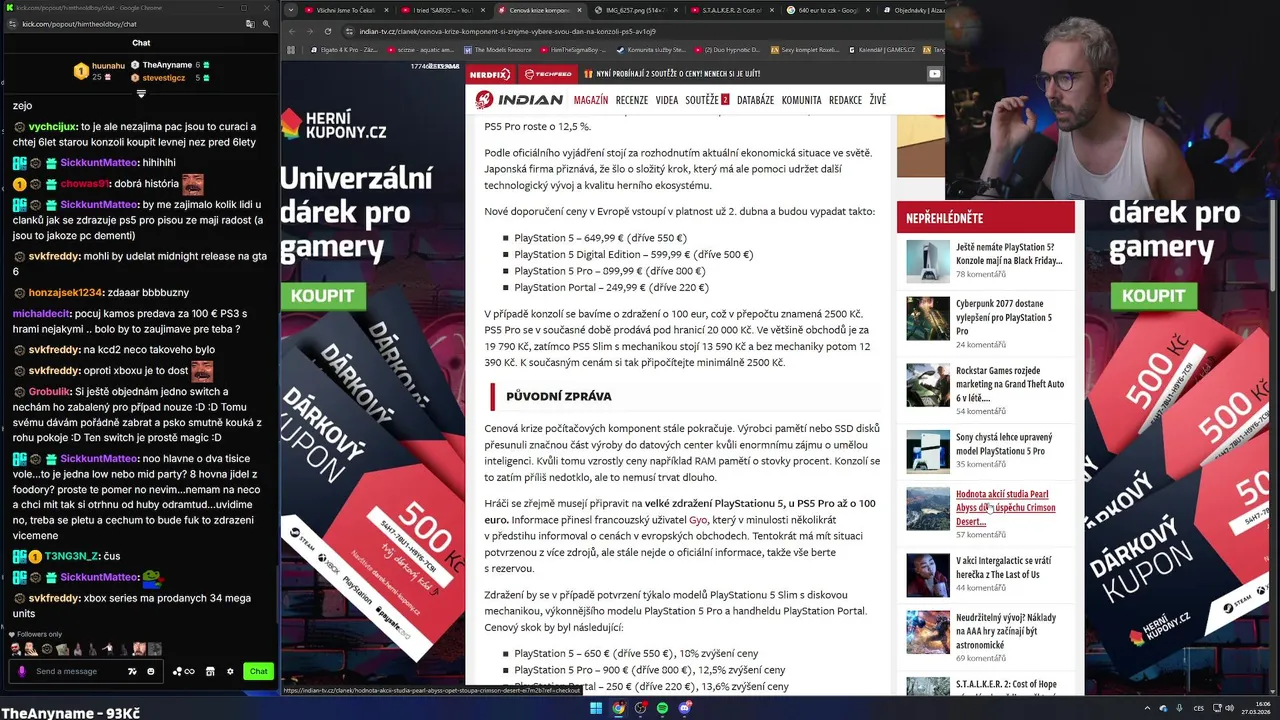1280x720 pixels.
Task: Open Gyo user link in article
Action: tap(698, 520)
